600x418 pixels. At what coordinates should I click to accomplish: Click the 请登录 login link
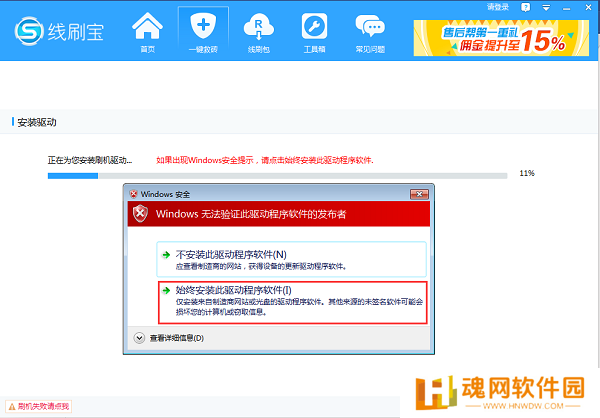coord(498,7)
